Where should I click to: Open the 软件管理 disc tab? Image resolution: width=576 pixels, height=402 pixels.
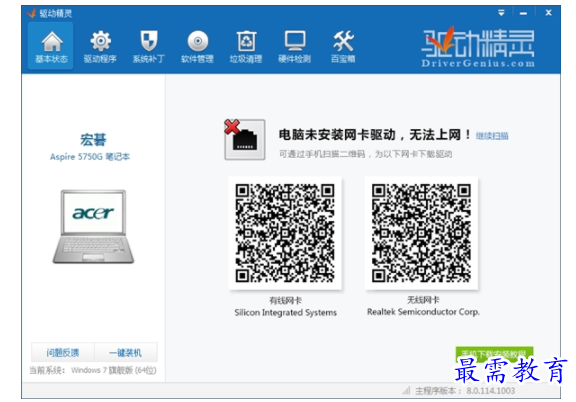tap(197, 46)
